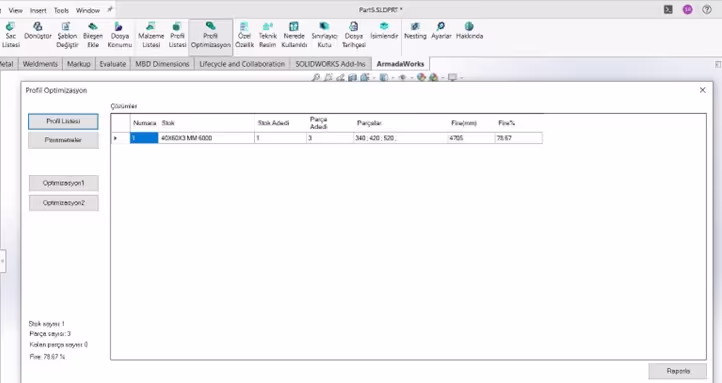Click the purple user account icon
The width and height of the screenshot is (722, 383).
pyautogui.click(x=687, y=9)
